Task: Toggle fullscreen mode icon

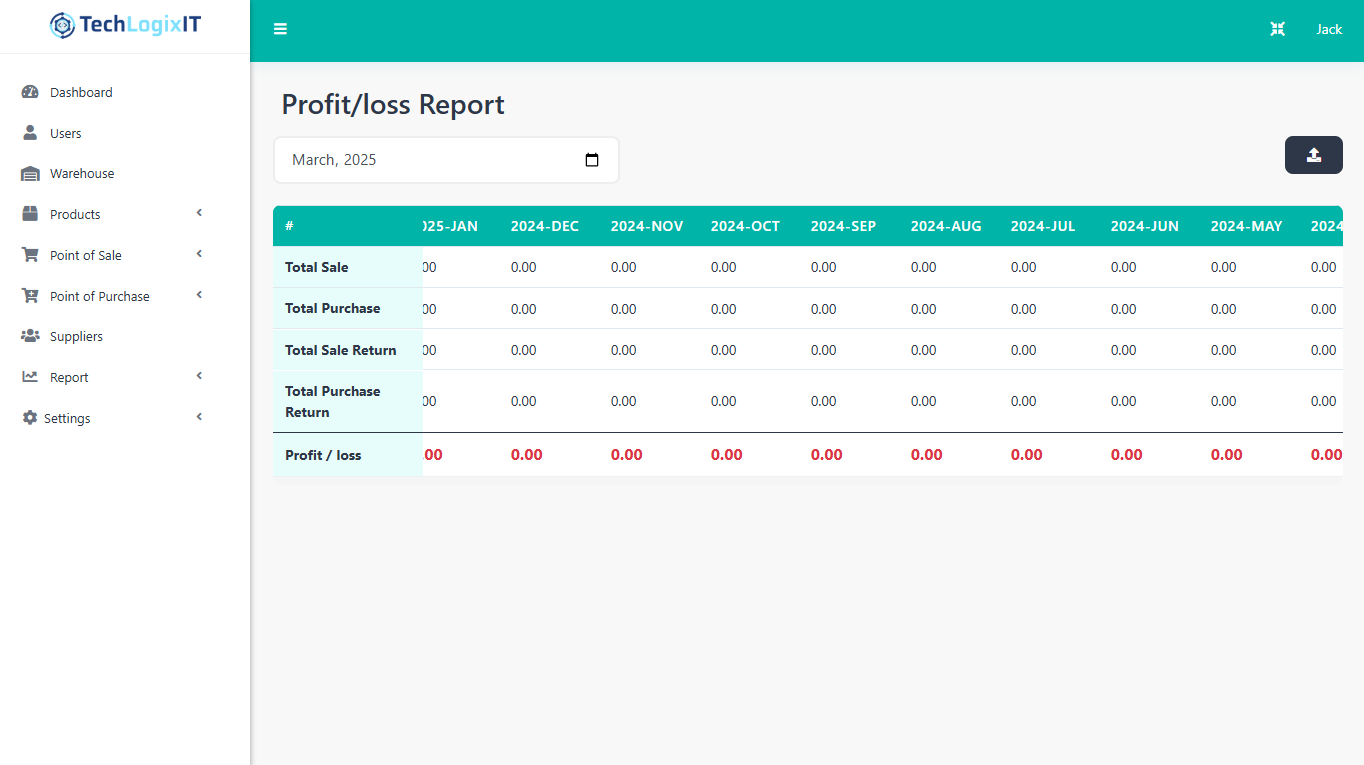Action: (x=1277, y=29)
